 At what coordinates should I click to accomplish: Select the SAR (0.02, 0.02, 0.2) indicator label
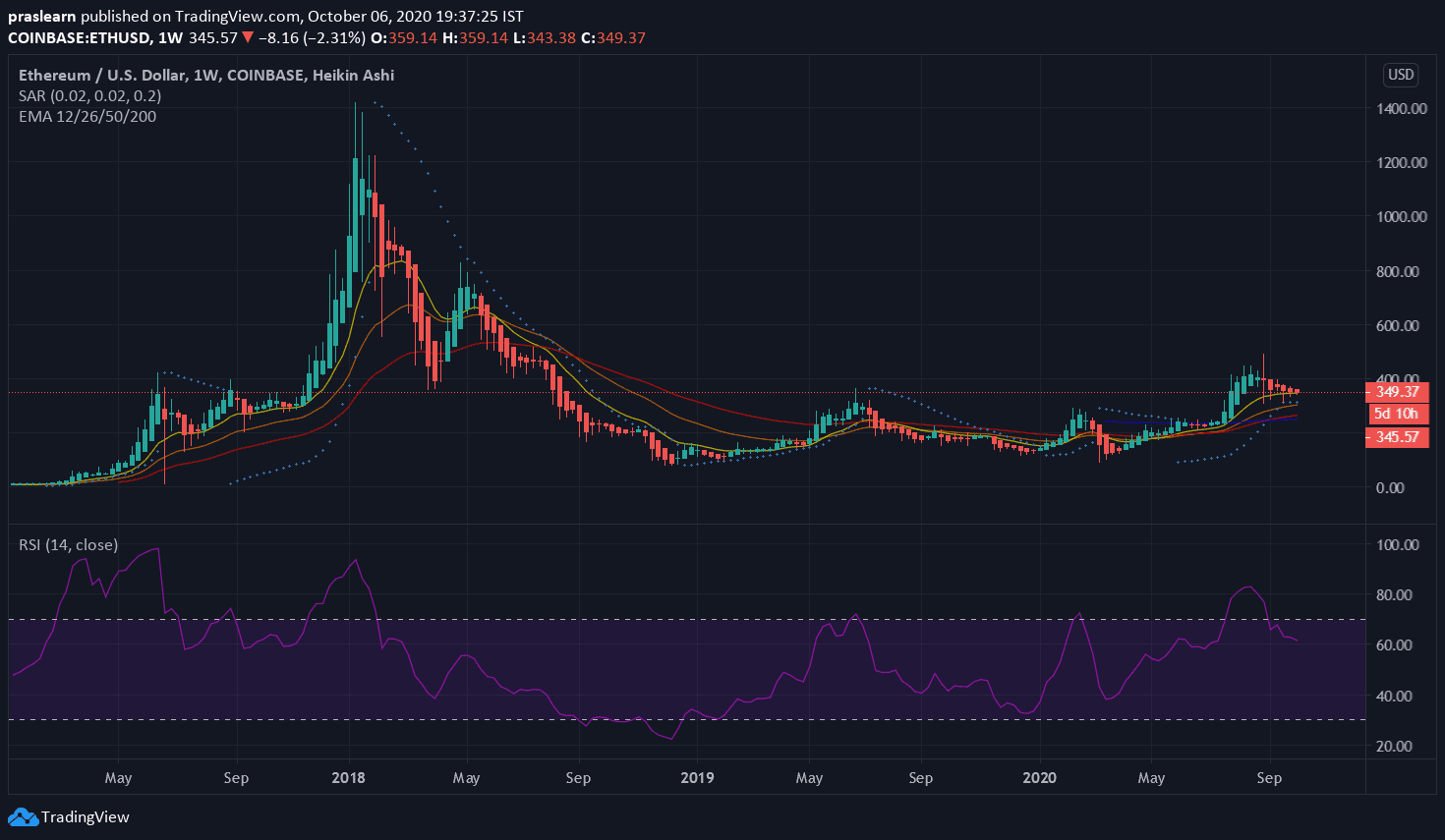point(89,95)
